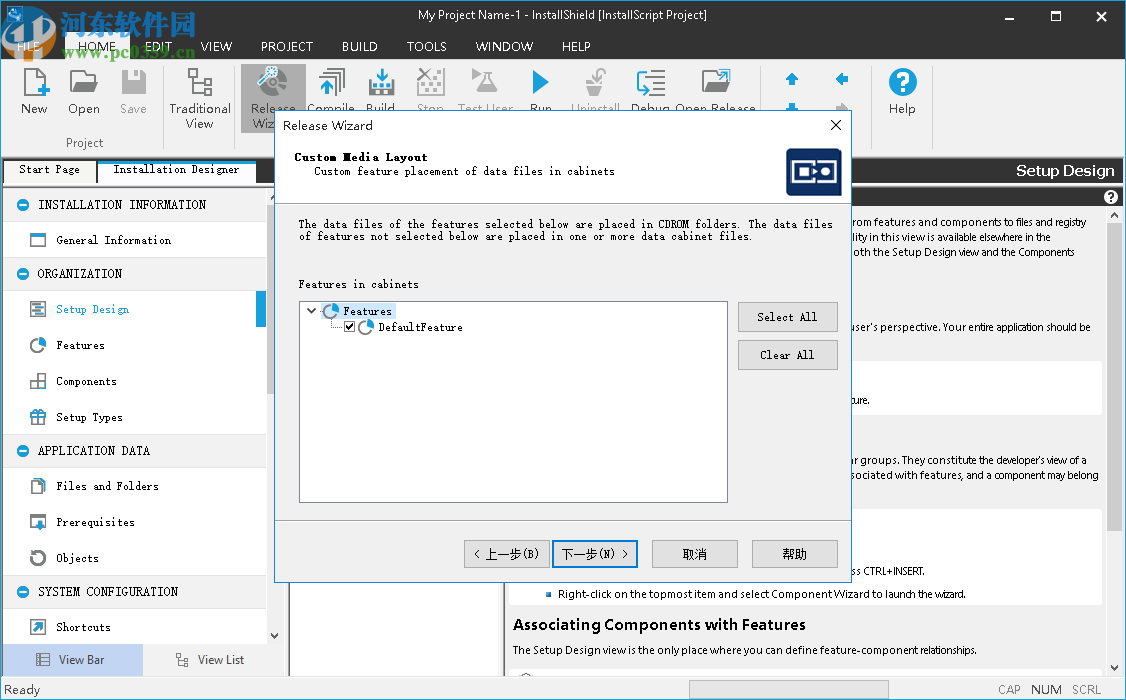Switch to Traditional View
1126x700 pixels.
click(199, 95)
